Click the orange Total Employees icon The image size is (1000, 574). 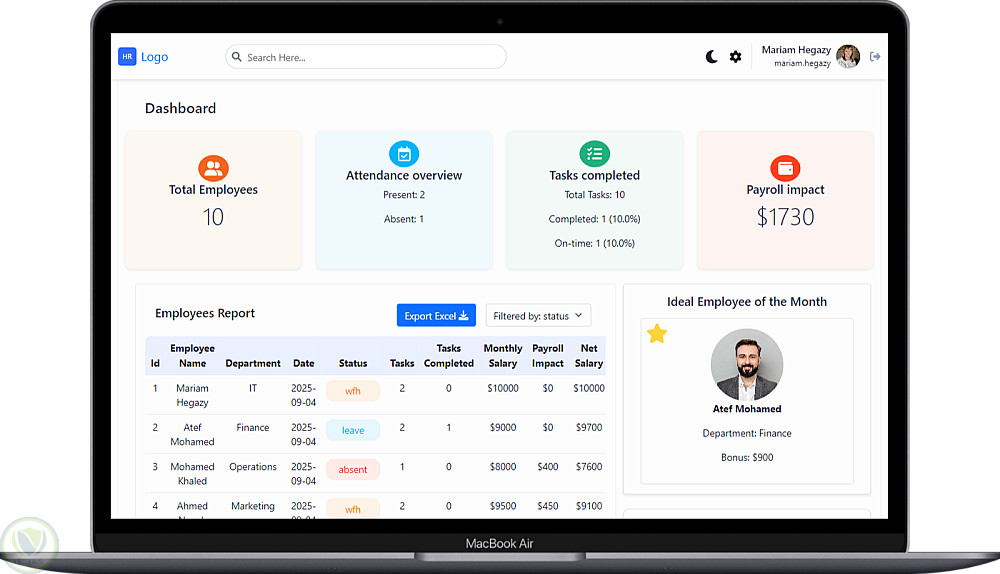point(213,168)
